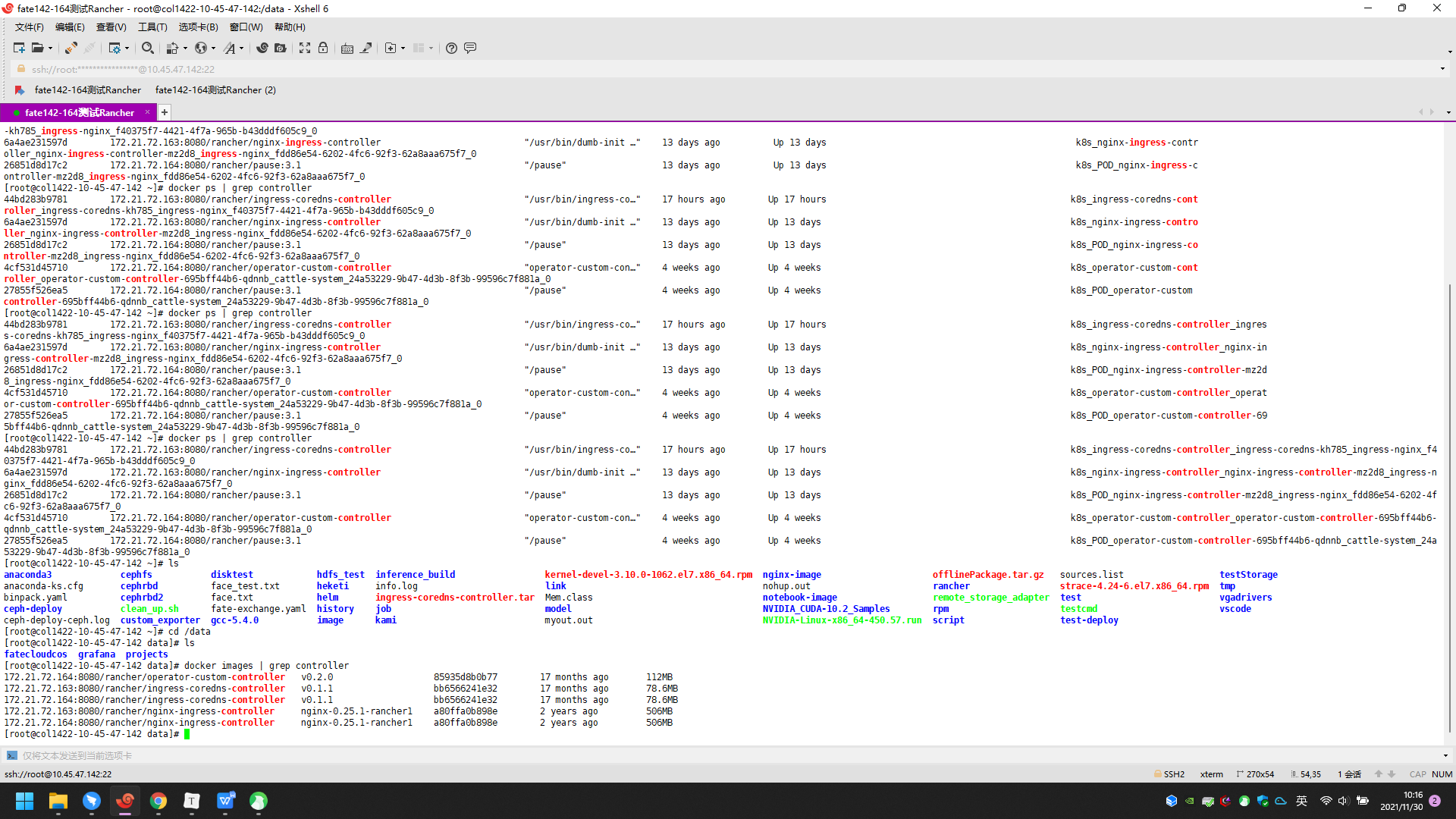Expand the Font dropdown arrow
This screenshot has height=819, width=1456.
(242, 48)
